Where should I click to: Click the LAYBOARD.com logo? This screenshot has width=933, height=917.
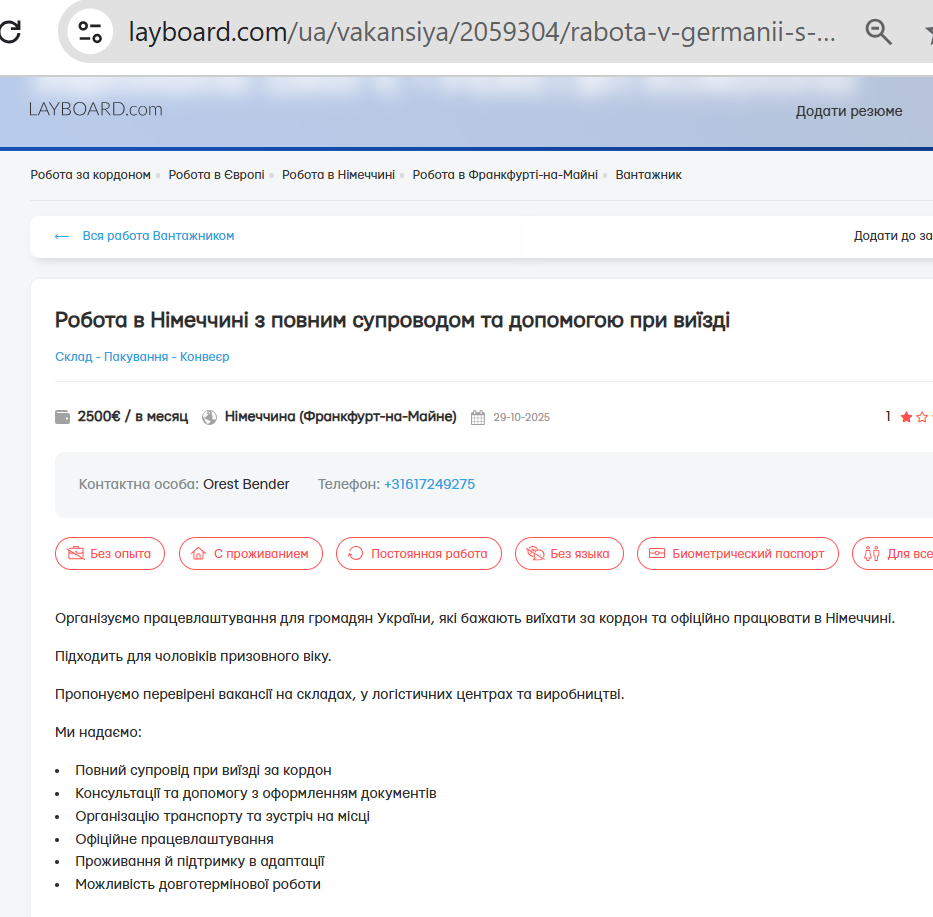(x=95, y=110)
